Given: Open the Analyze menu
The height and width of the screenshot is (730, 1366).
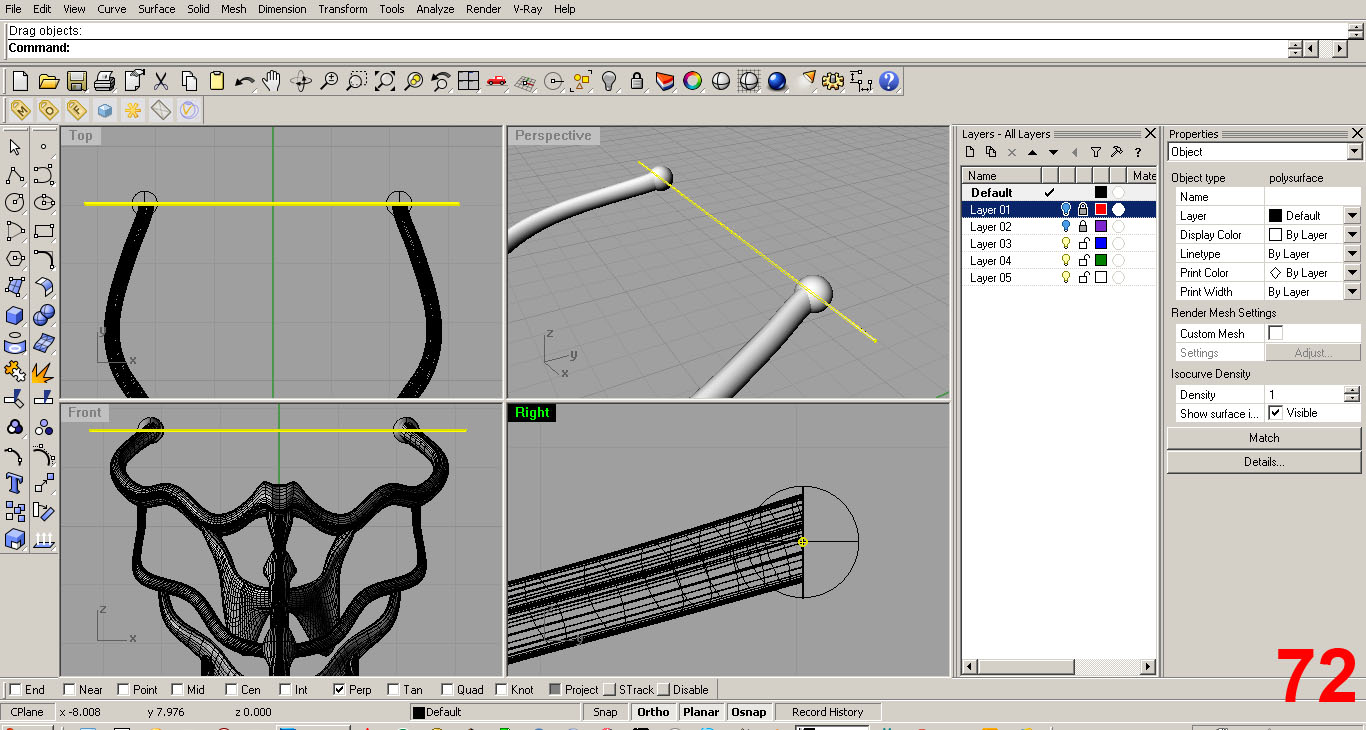Looking at the screenshot, I should tap(435, 9).
